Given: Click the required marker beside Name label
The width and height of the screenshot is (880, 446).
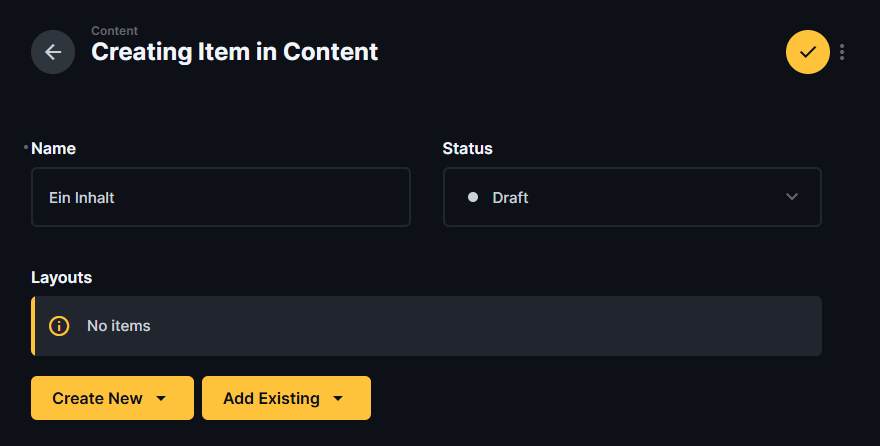Looking at the screenshot, I should [x=26, y=147].
